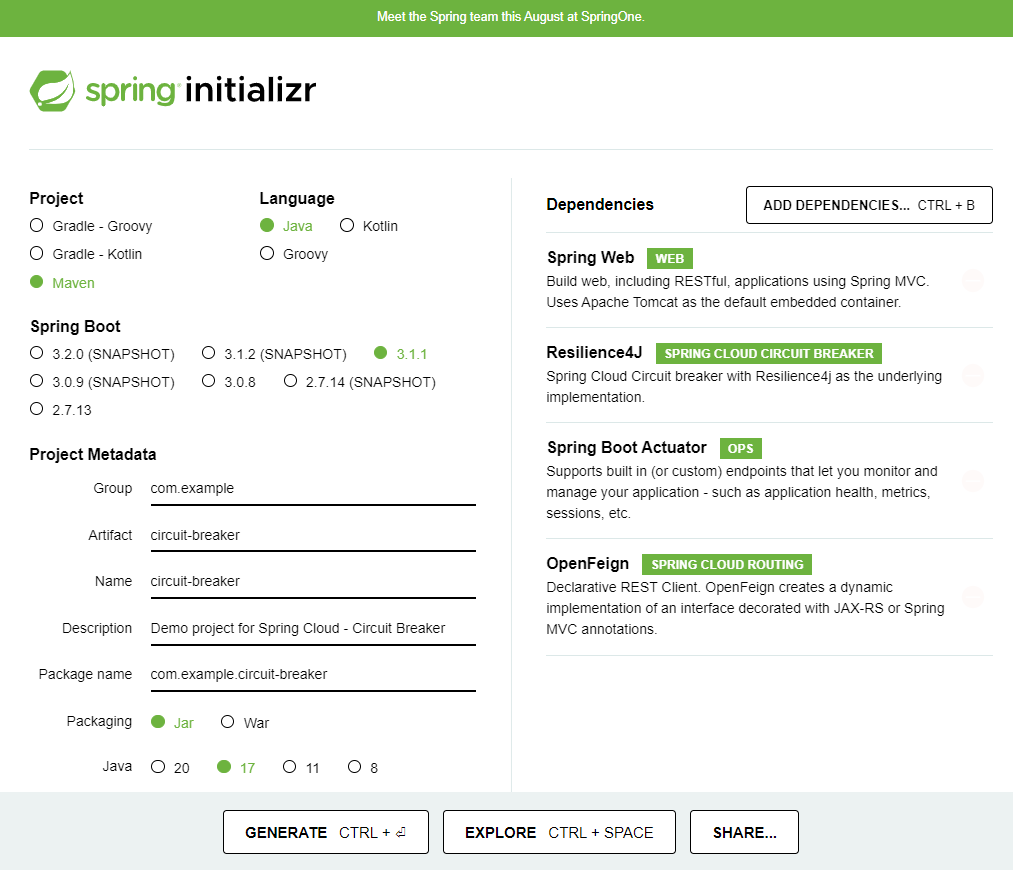Open the Add Dependencies dialog
1013x870 pixels.
pos(869,205)
